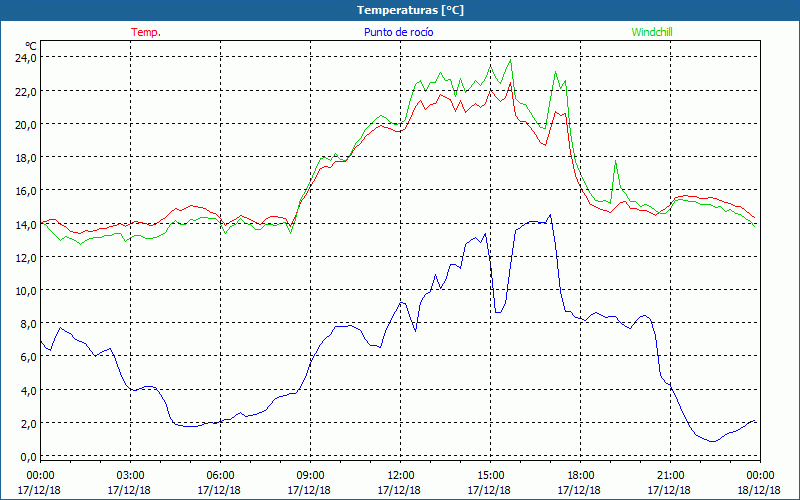Click the '17/12/18' date beneath '21:00'
The image size is (800, 500).
pyautogui.click(x=669, y=490)
